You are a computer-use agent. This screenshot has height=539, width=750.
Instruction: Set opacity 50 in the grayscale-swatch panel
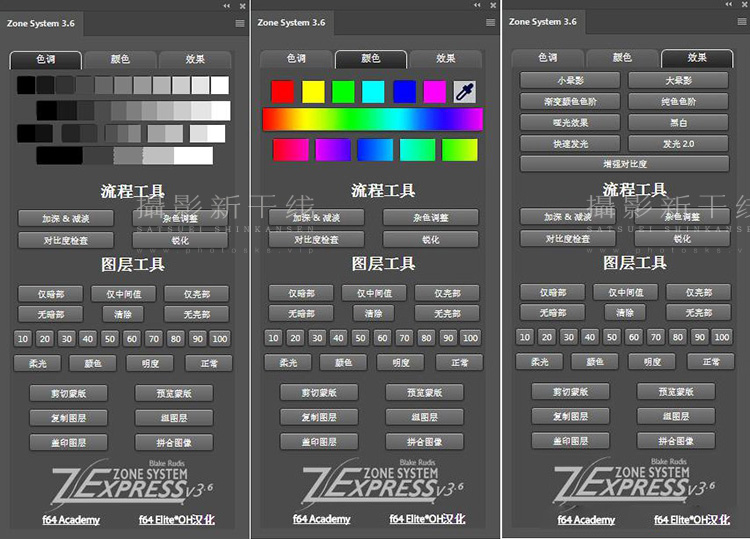click(x=110, y=339)
